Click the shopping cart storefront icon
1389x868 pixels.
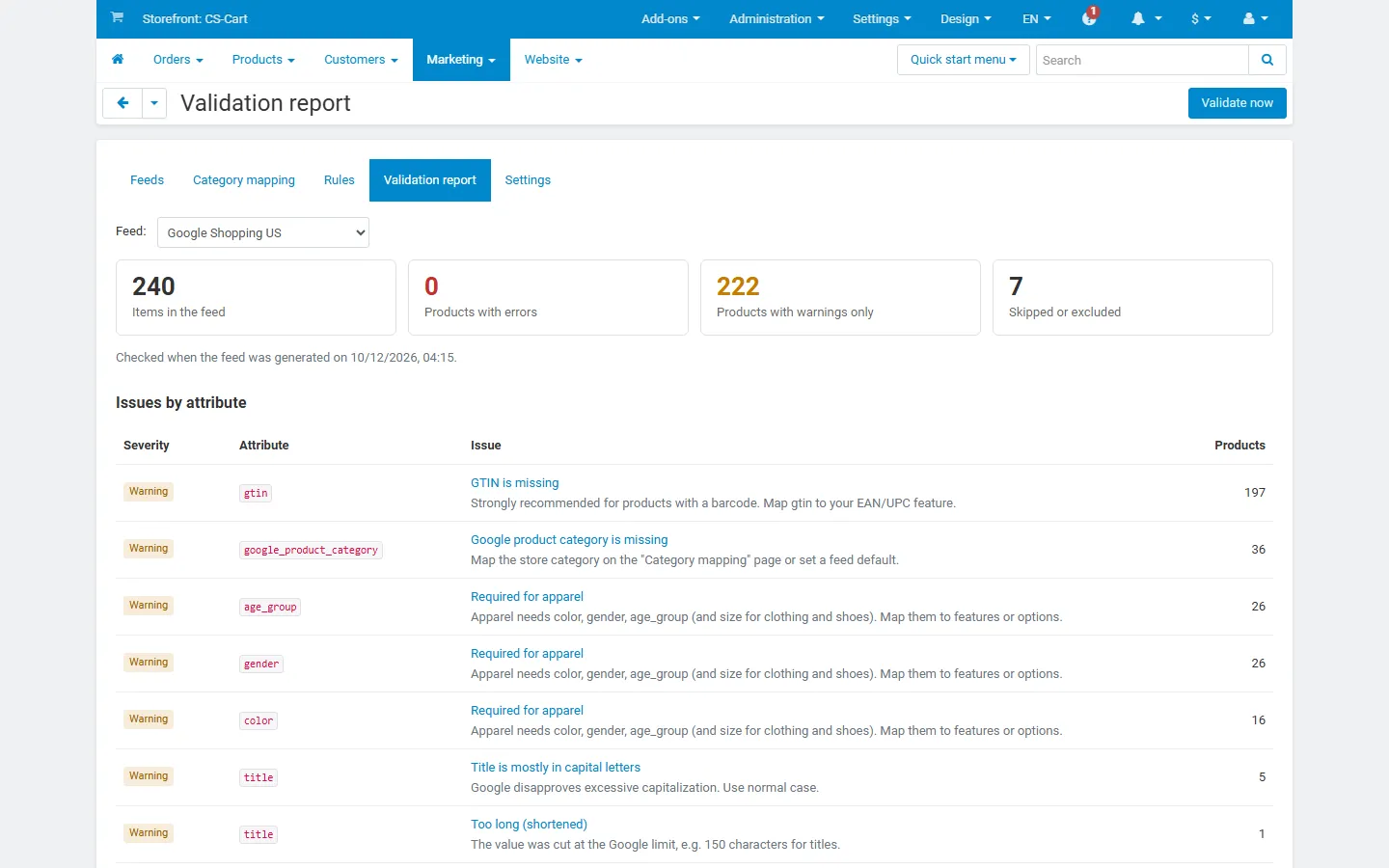(x=117, y=17)
